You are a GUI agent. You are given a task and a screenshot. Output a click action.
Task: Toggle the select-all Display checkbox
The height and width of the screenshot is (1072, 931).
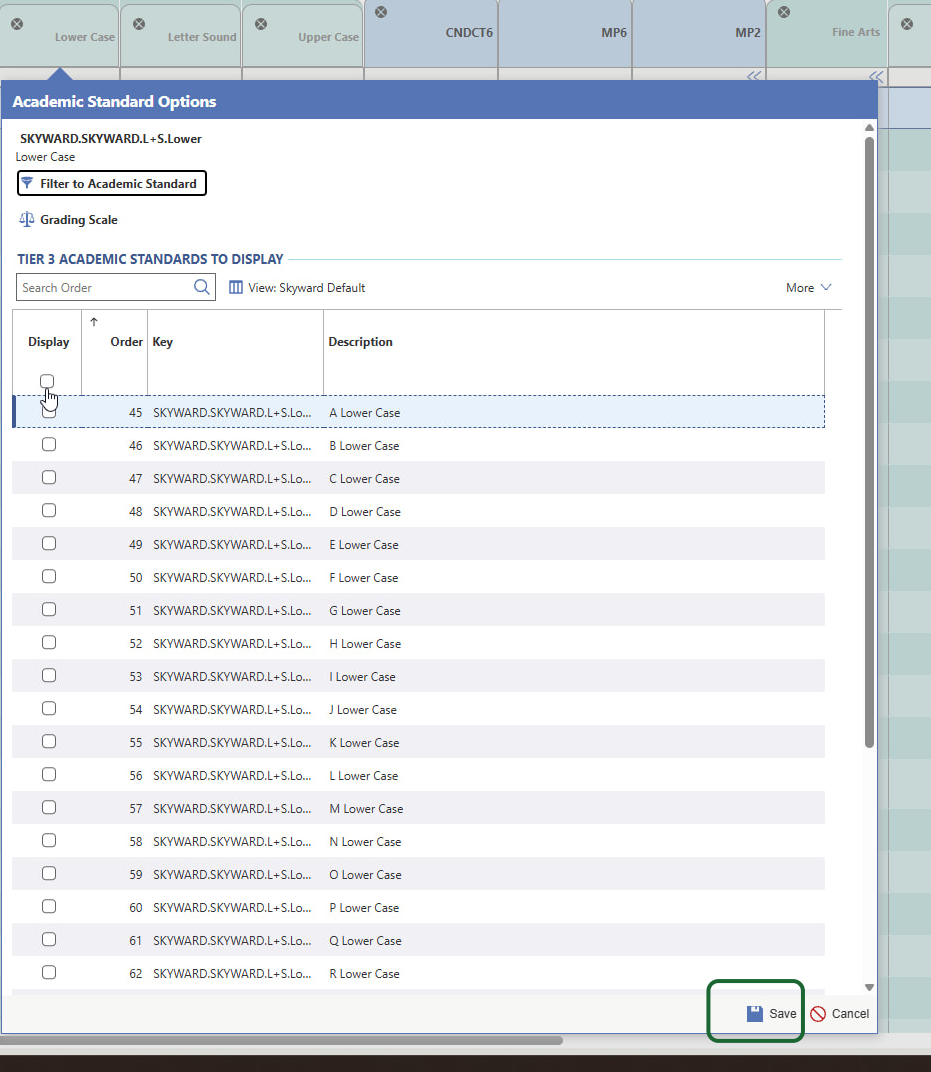click(46, 381)
